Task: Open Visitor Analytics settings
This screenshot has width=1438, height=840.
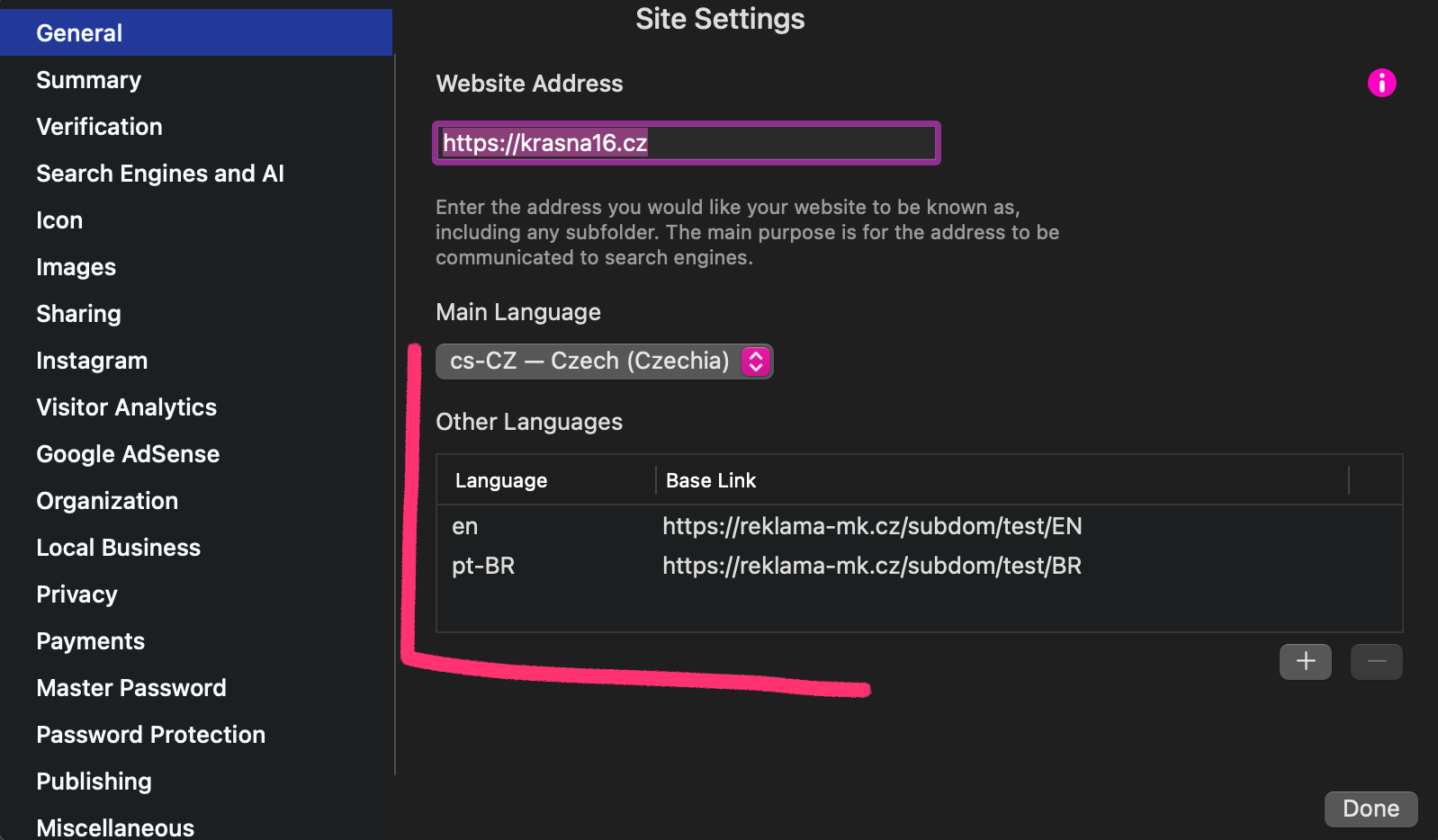Action: pos(126,407)
